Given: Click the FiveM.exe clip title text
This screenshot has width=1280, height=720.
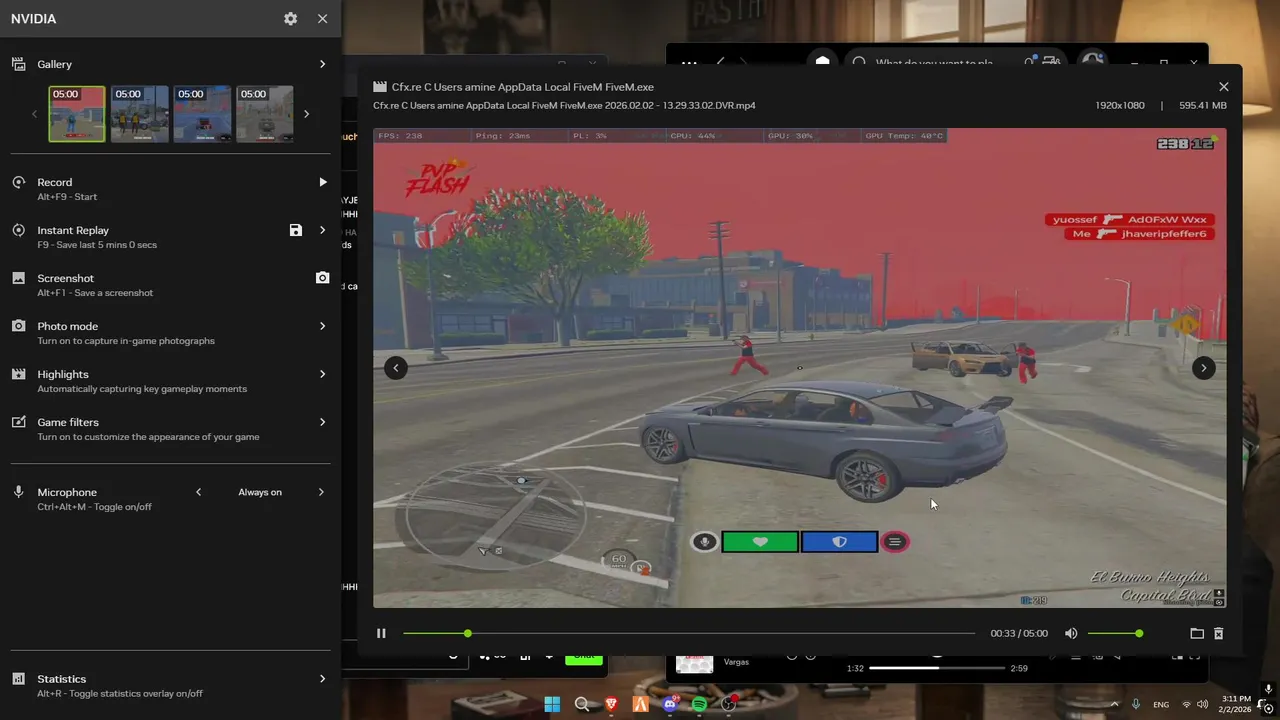Looking at the screenshot, I should pos(523,87).
